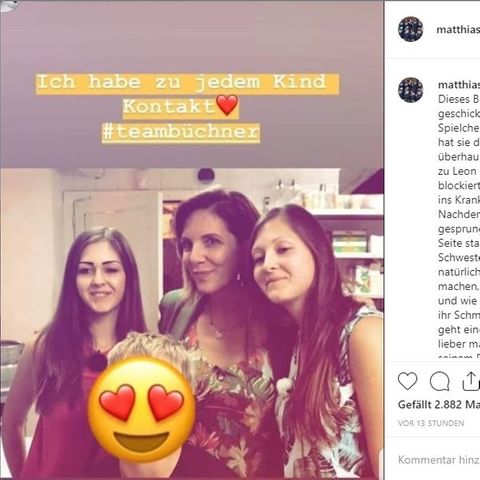The width and height of the screenshot is (480, 480).
Task: Share the post via the upload arrow icon
Action: (471, 381)
